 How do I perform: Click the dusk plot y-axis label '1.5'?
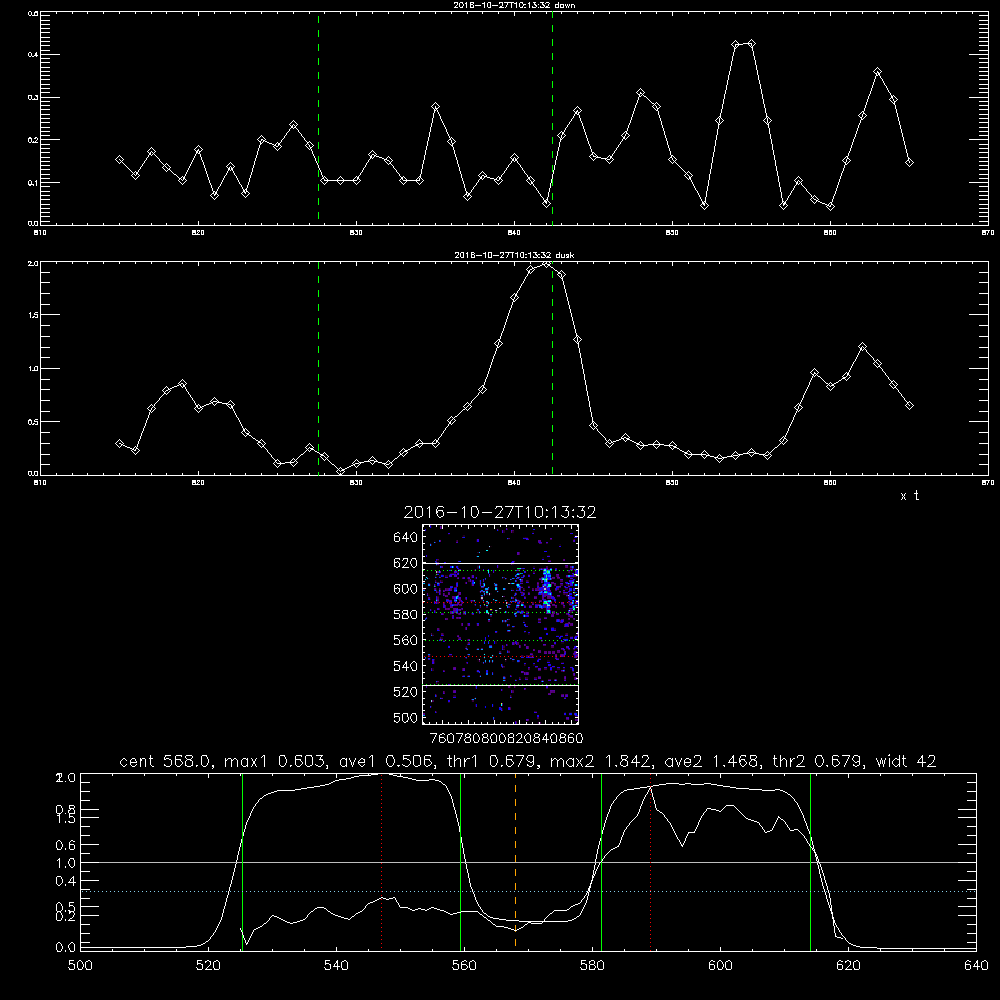click(x=33, y=315)
